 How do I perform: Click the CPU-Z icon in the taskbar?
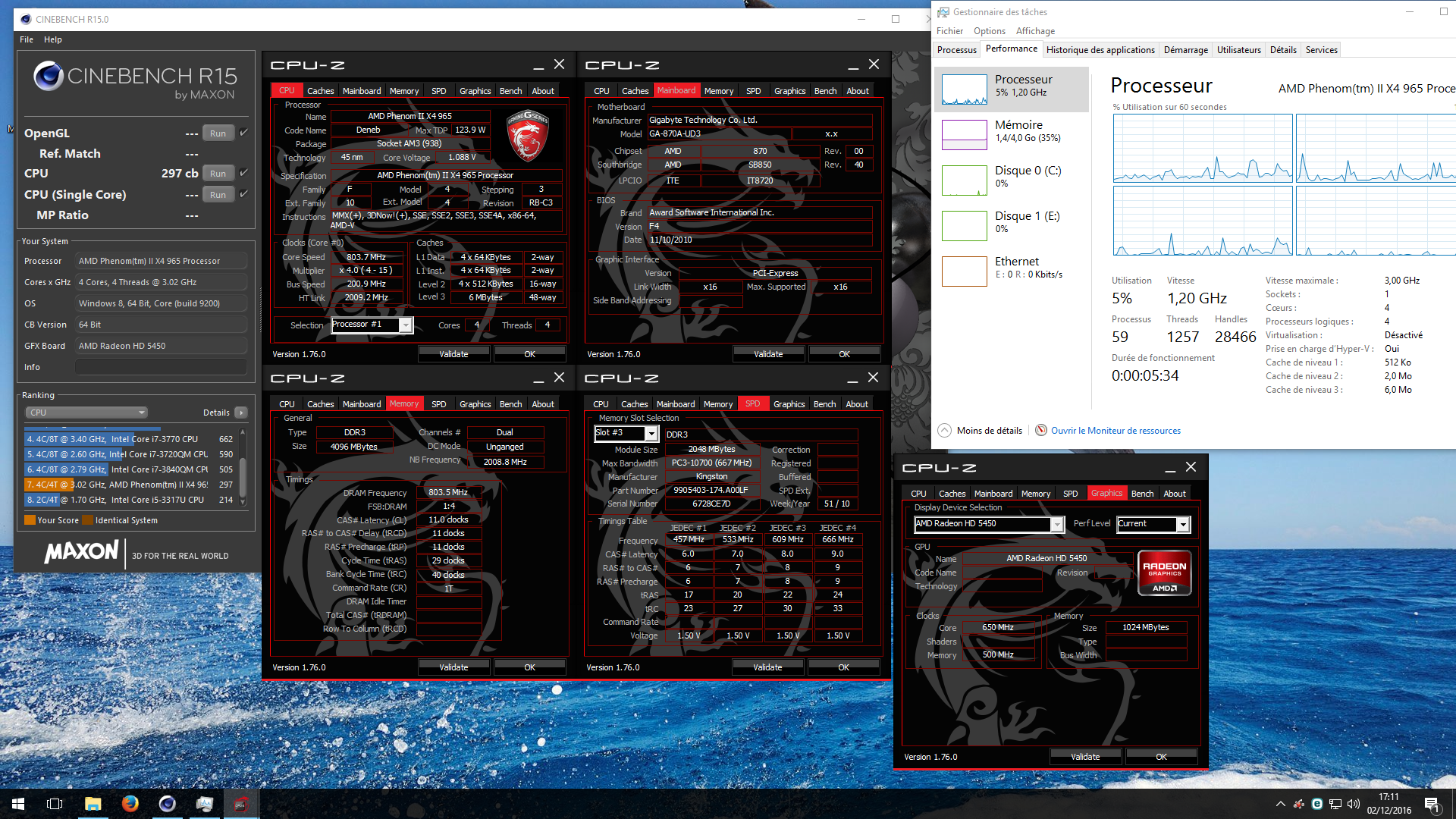[x=241, y=804]
